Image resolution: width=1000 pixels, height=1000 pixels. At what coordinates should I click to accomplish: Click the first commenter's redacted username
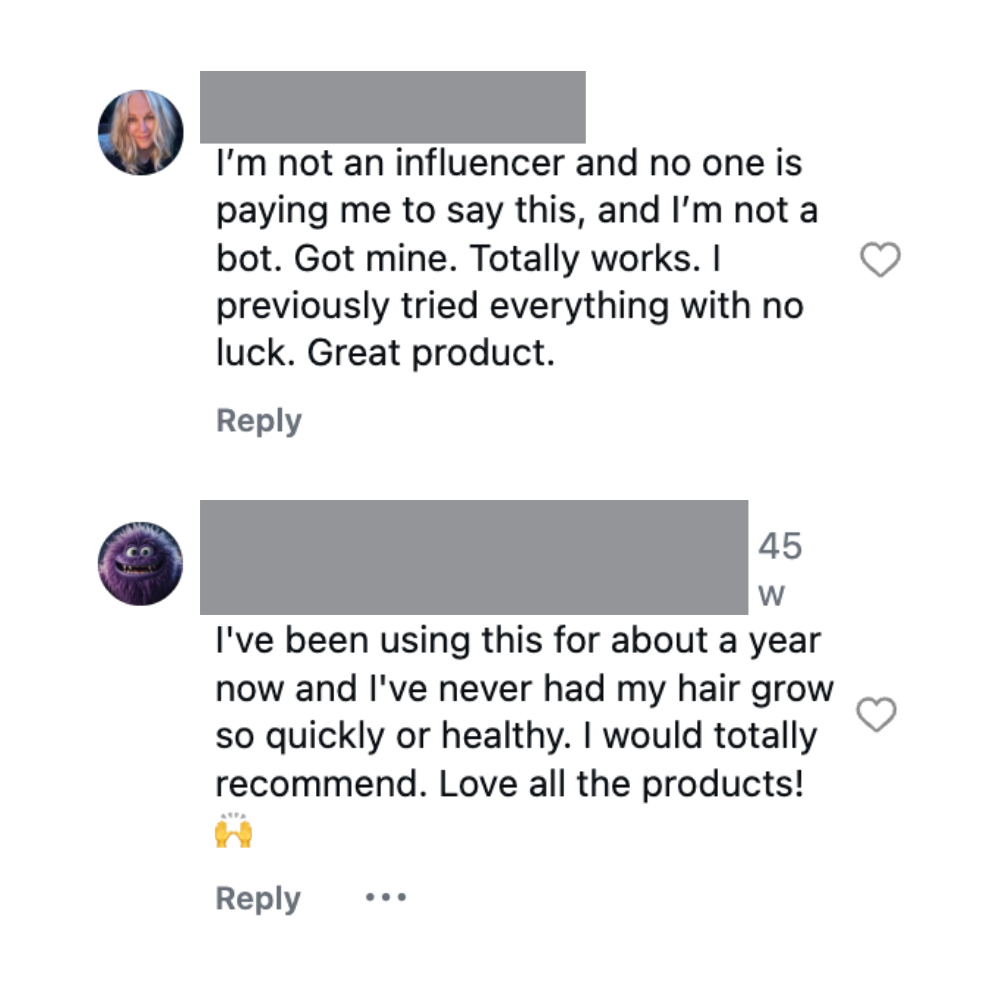click(392, 107)
